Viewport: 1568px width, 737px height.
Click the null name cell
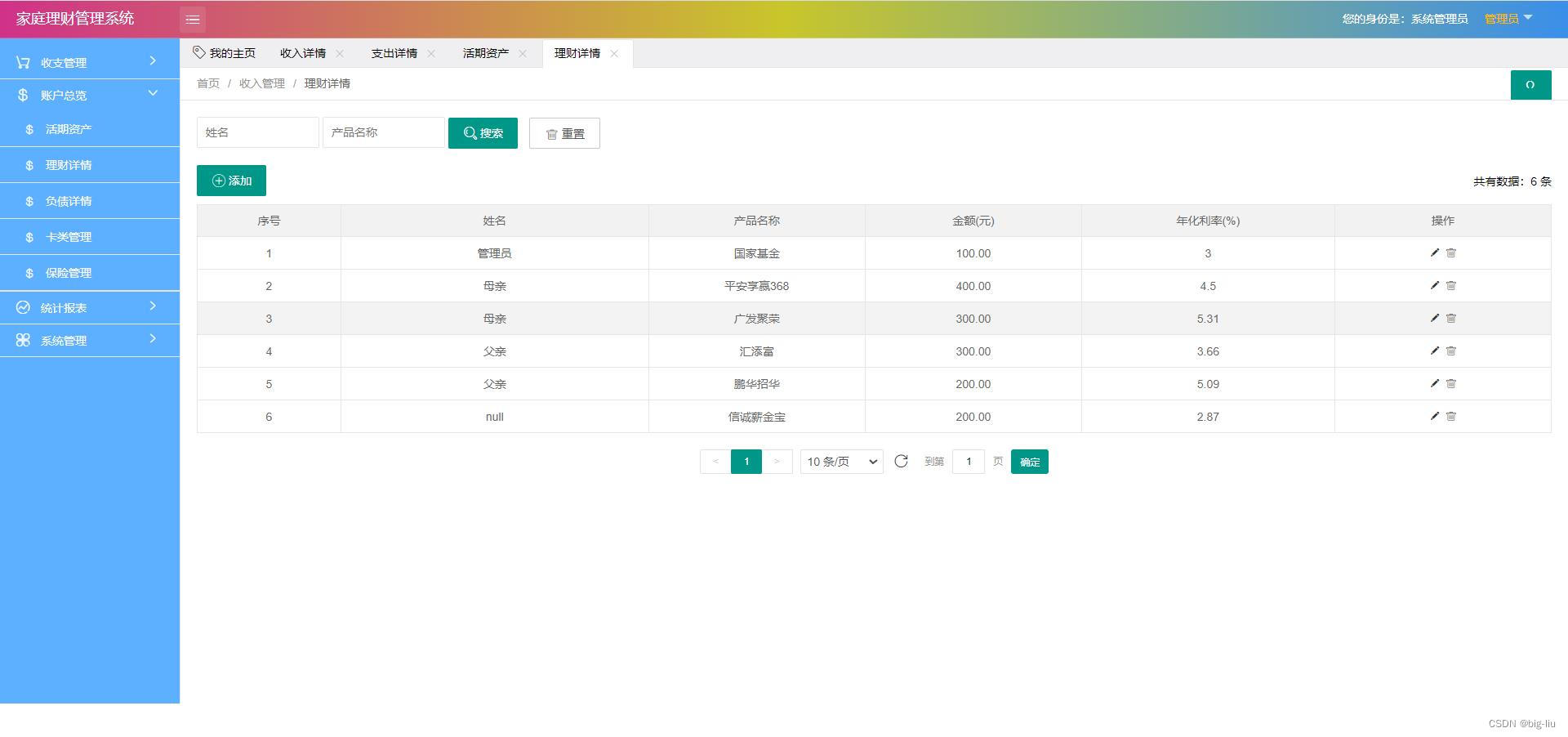click(x=495, y=417)
